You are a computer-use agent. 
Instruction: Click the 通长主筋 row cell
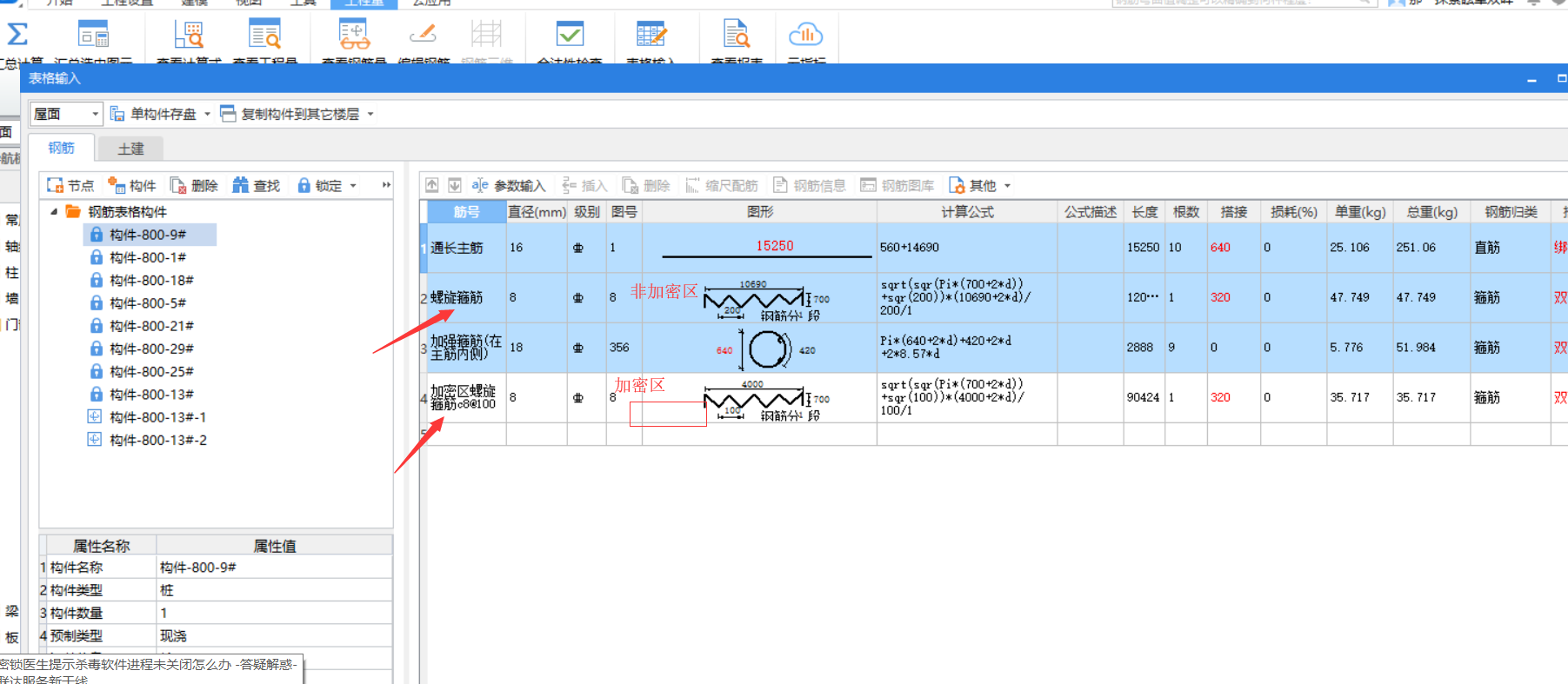click(467, 248)
